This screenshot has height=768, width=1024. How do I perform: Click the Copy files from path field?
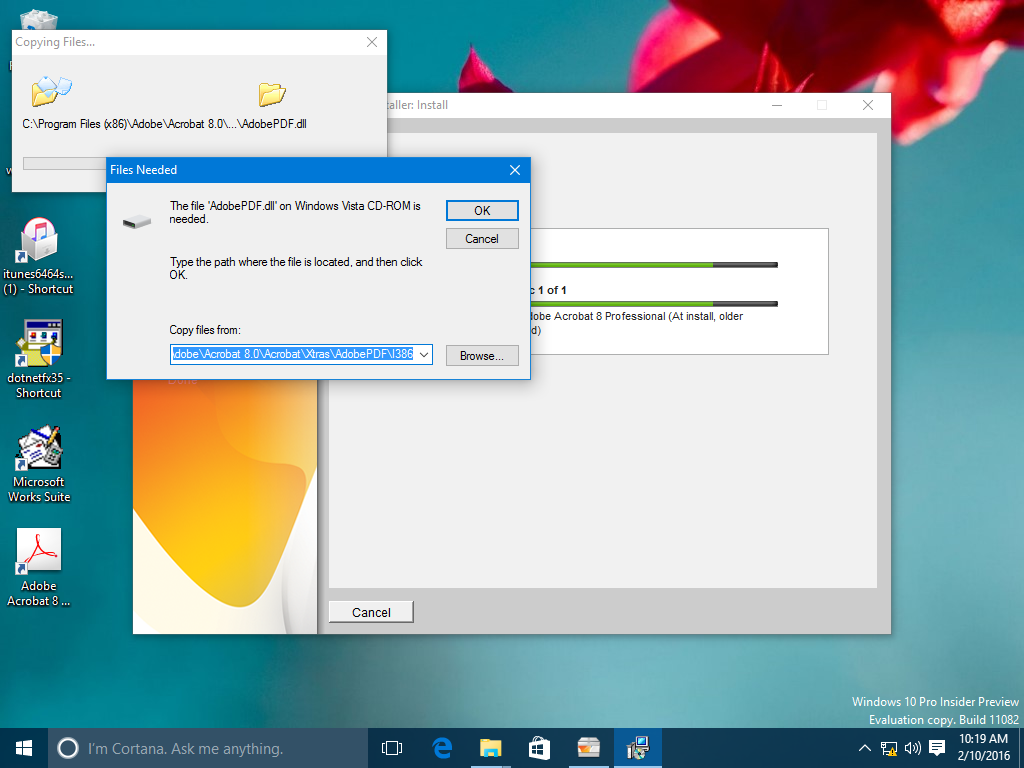pyautogui.click(x=301, y=355)
